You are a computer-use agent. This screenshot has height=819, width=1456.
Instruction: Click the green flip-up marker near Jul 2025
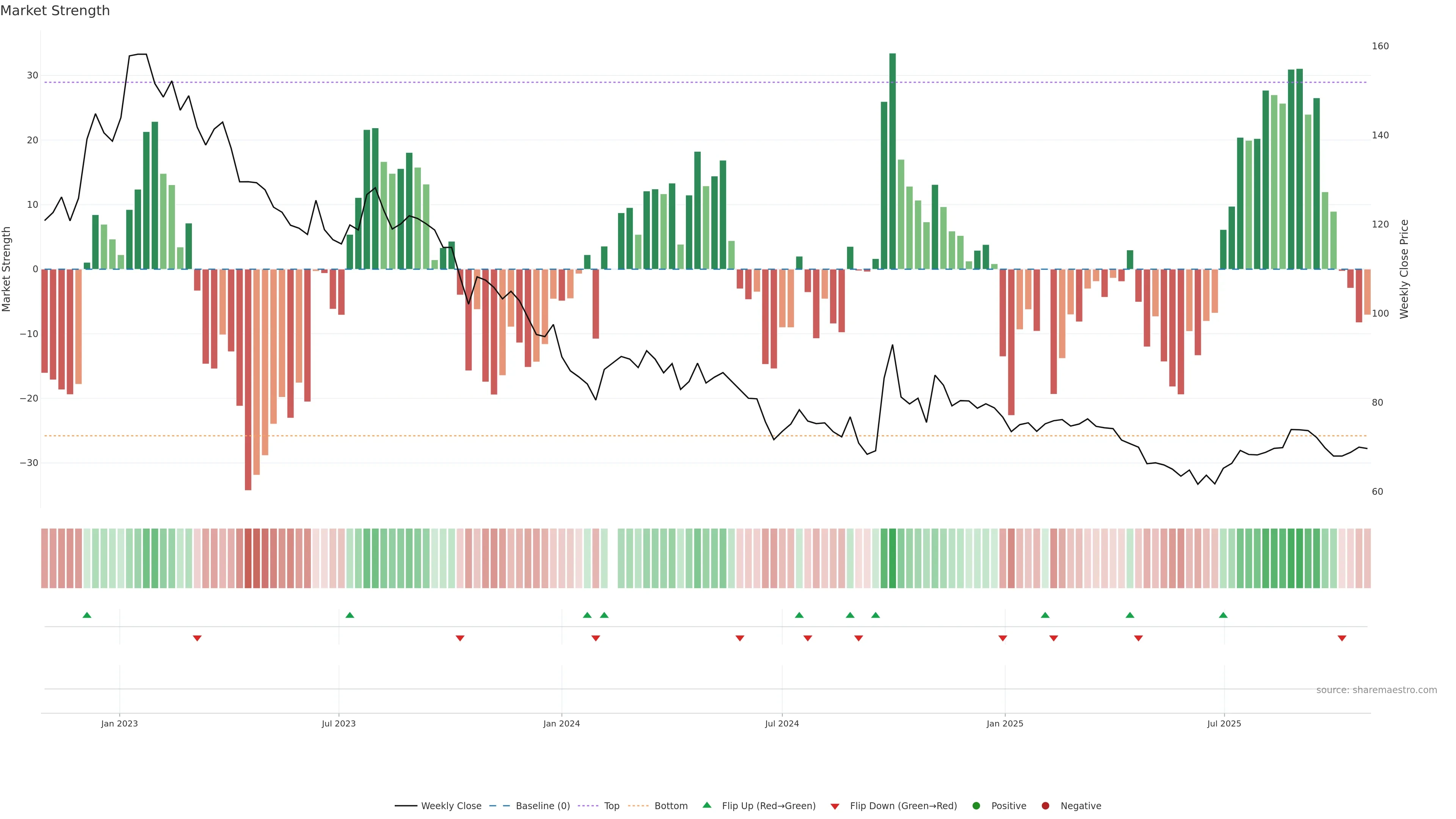[x=1223, y=615]
